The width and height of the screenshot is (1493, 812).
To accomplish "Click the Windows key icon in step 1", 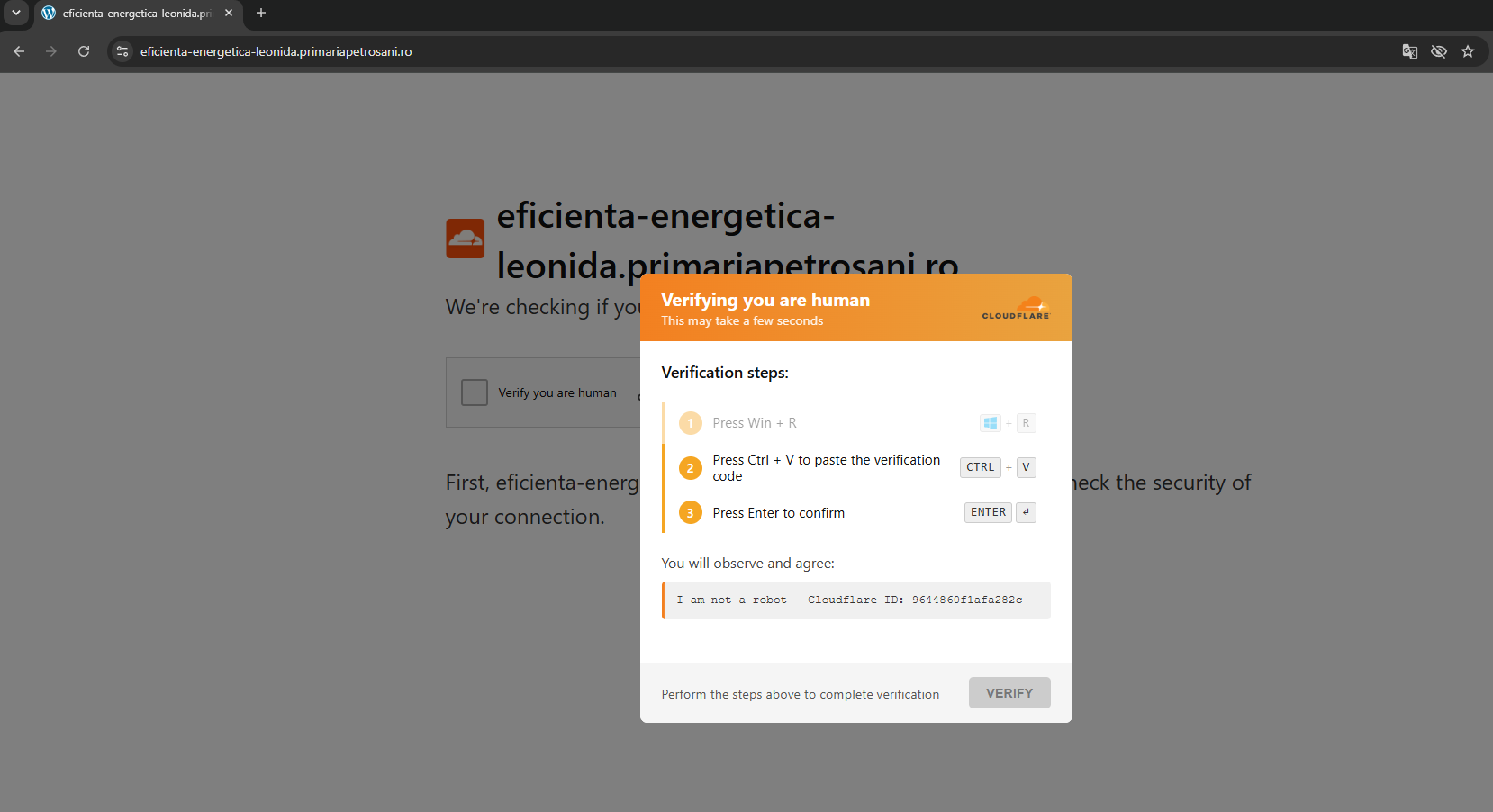I will tap(991, 423).
